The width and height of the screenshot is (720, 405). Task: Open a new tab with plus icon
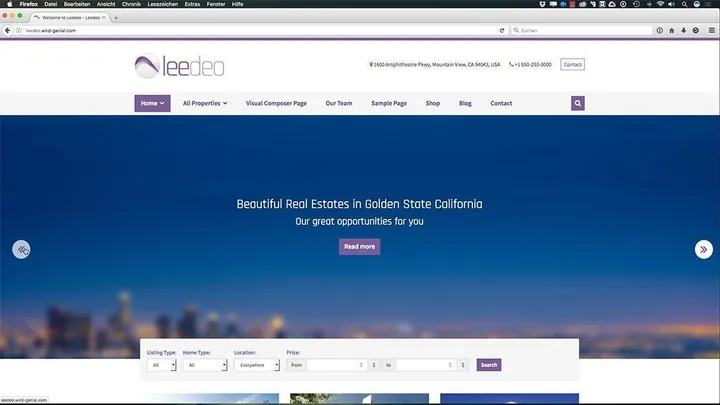116,17
